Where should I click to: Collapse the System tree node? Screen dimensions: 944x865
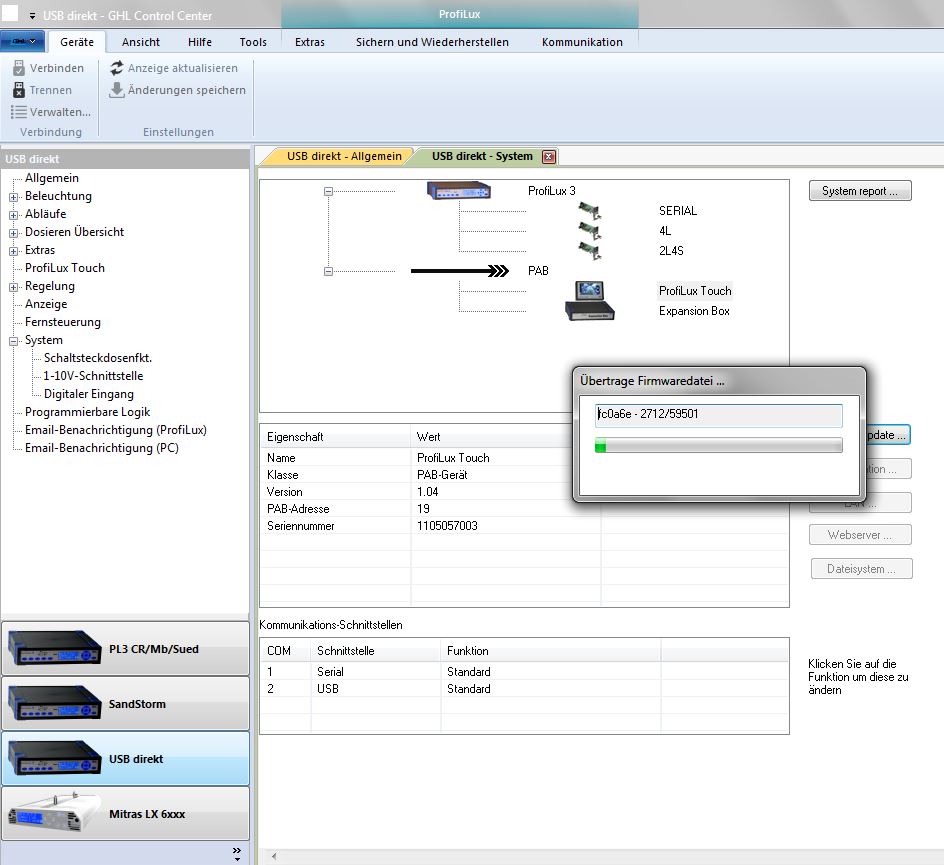(x=14, y=341)
